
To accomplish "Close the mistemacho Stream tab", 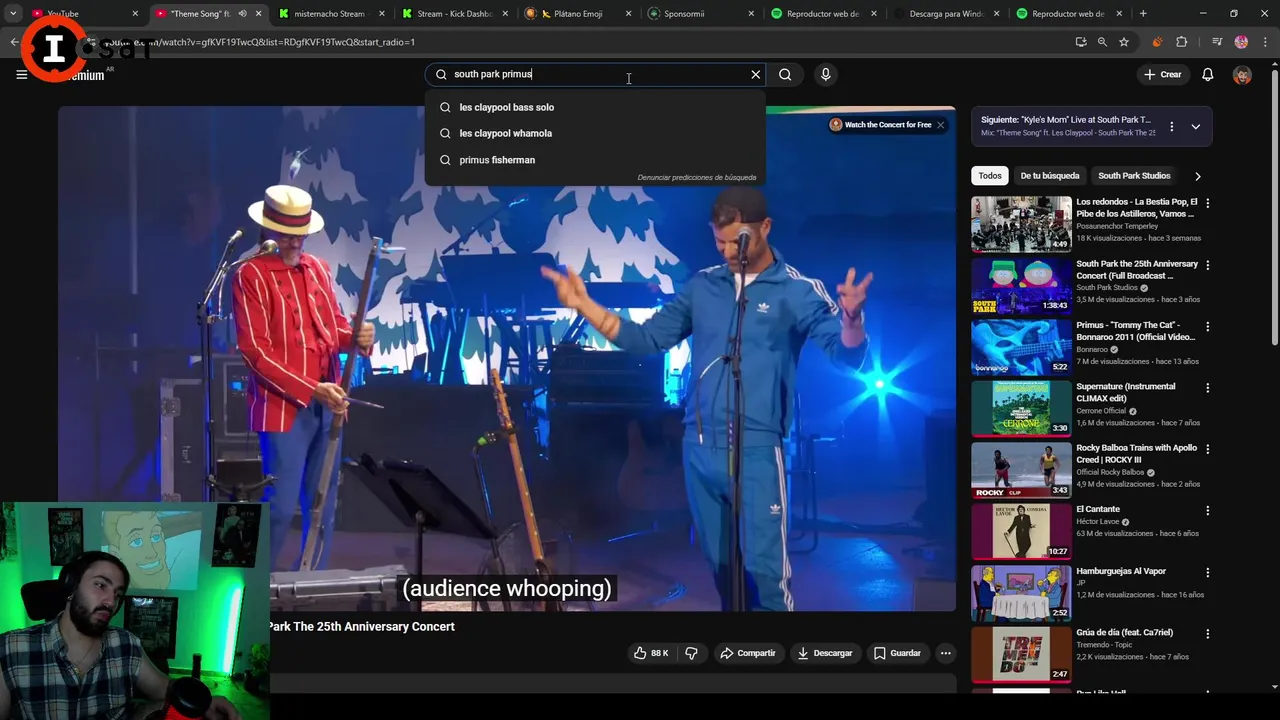I will pos(382,14).
